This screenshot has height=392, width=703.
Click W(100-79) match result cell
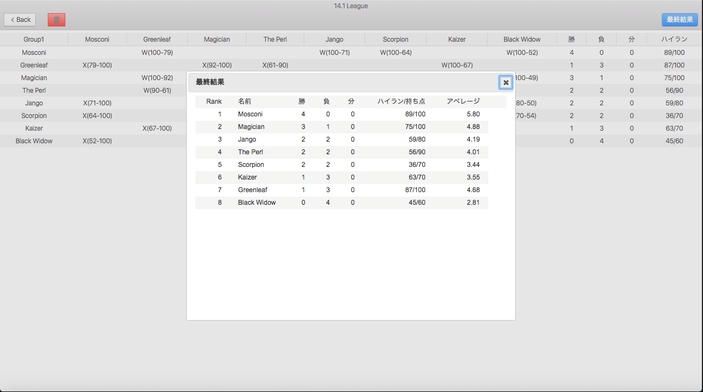tap(157, 52)
